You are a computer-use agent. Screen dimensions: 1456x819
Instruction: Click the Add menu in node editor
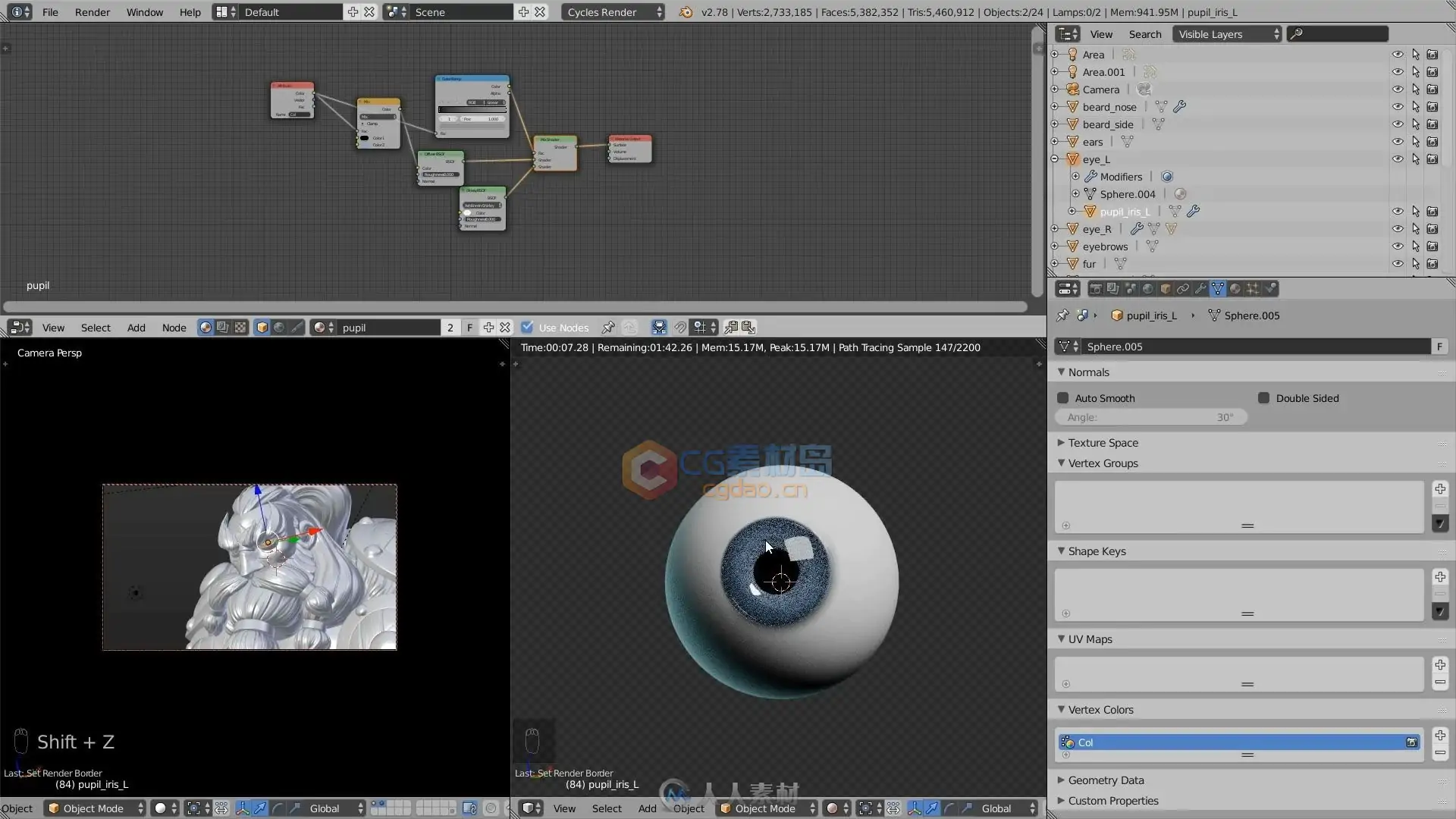click(135, 327)
